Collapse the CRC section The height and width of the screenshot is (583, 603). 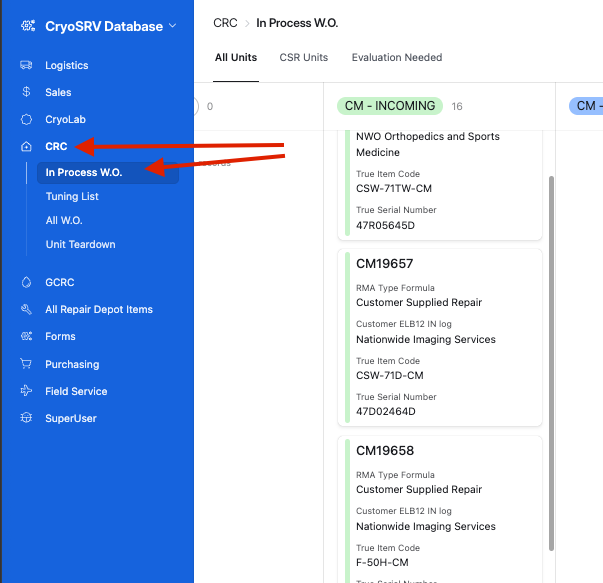pos(56,147)
